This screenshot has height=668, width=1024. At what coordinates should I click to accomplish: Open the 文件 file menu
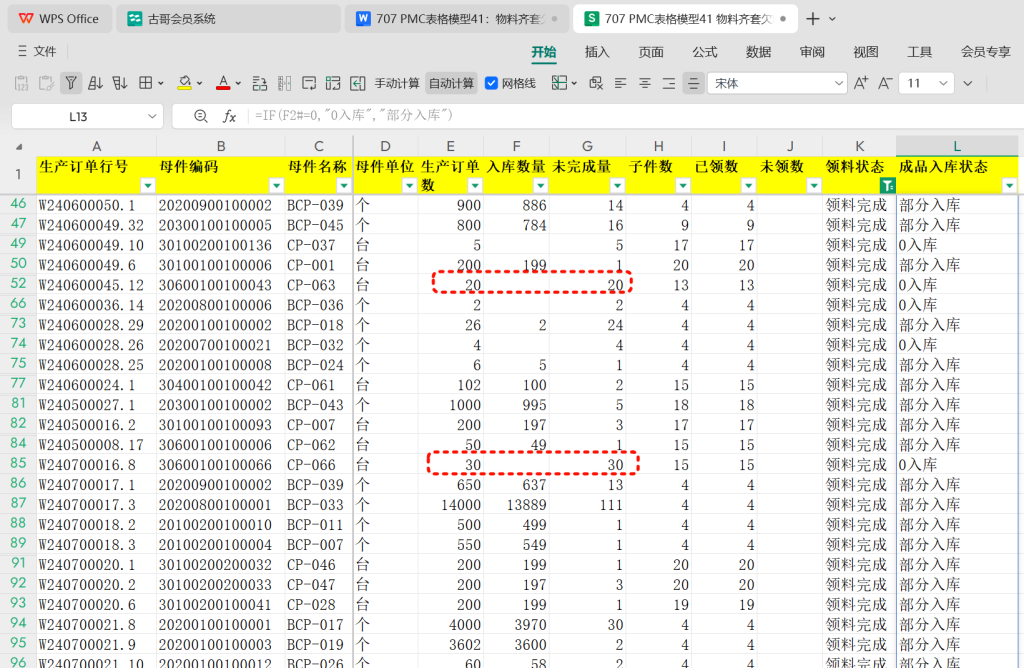tap(37, 51)
